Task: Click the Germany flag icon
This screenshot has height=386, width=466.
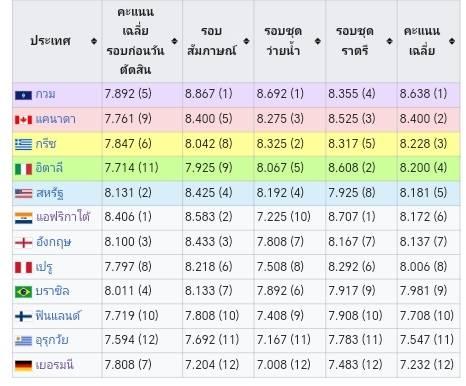Action: click(23, 366)
